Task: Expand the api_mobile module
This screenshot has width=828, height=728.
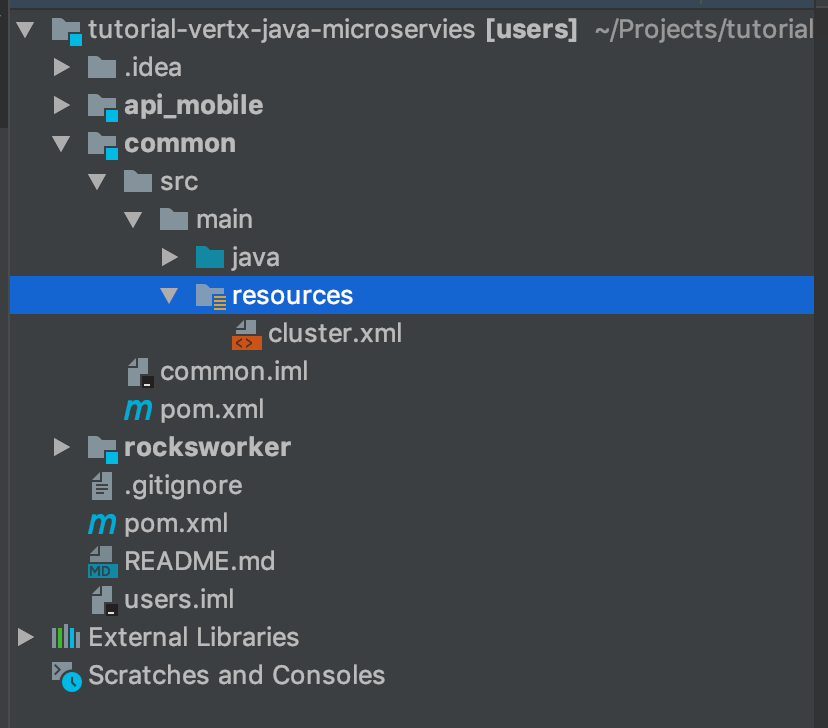Action: pyautogui.click(x=61, y=105)
